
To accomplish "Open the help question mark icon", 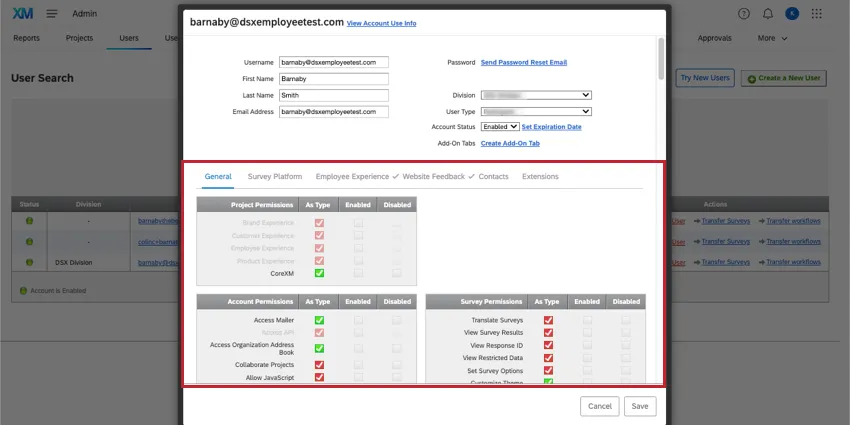I will point(743,14).
